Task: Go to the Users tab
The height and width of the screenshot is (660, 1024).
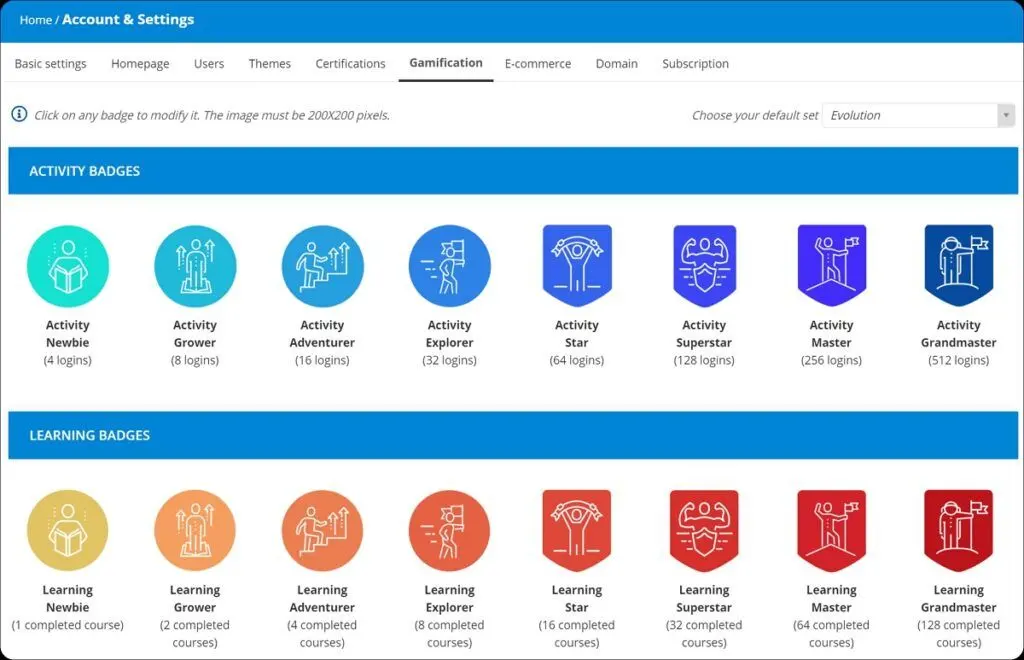Action: 209,63
